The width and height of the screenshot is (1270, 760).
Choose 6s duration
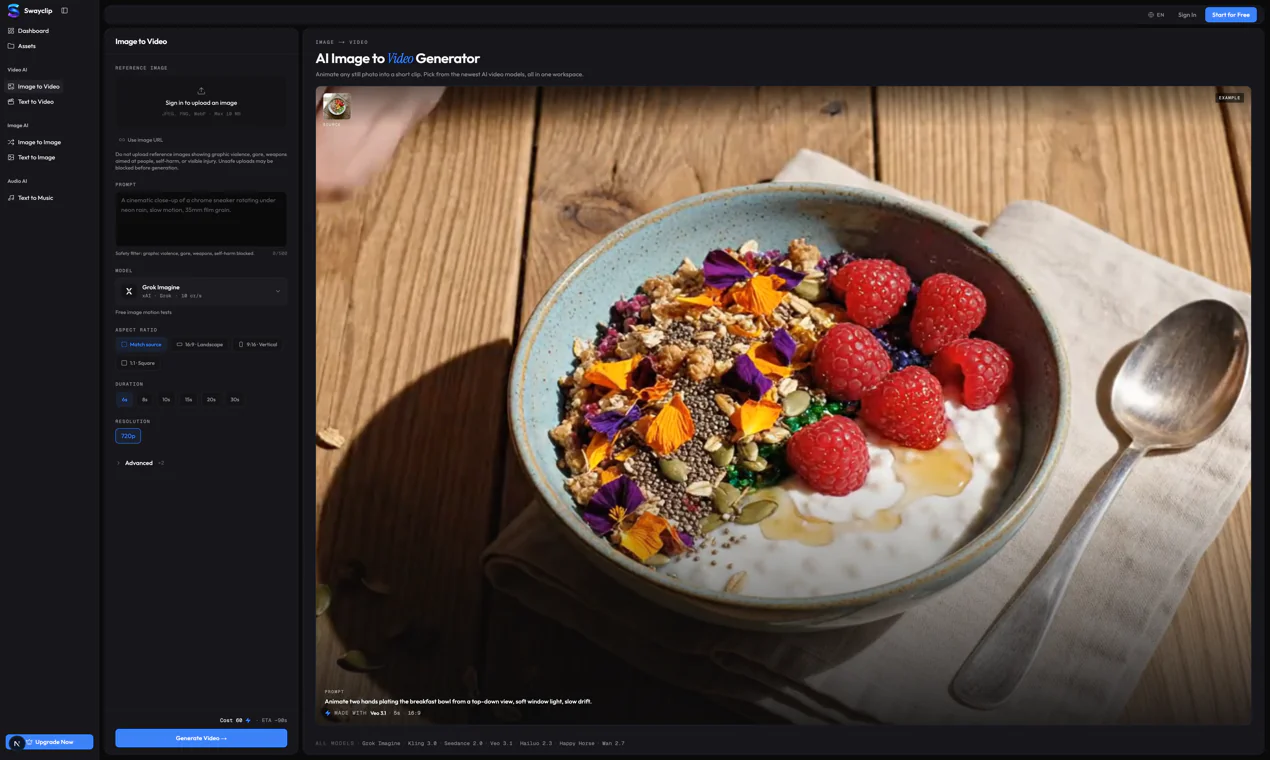click(x=124, y=399)
